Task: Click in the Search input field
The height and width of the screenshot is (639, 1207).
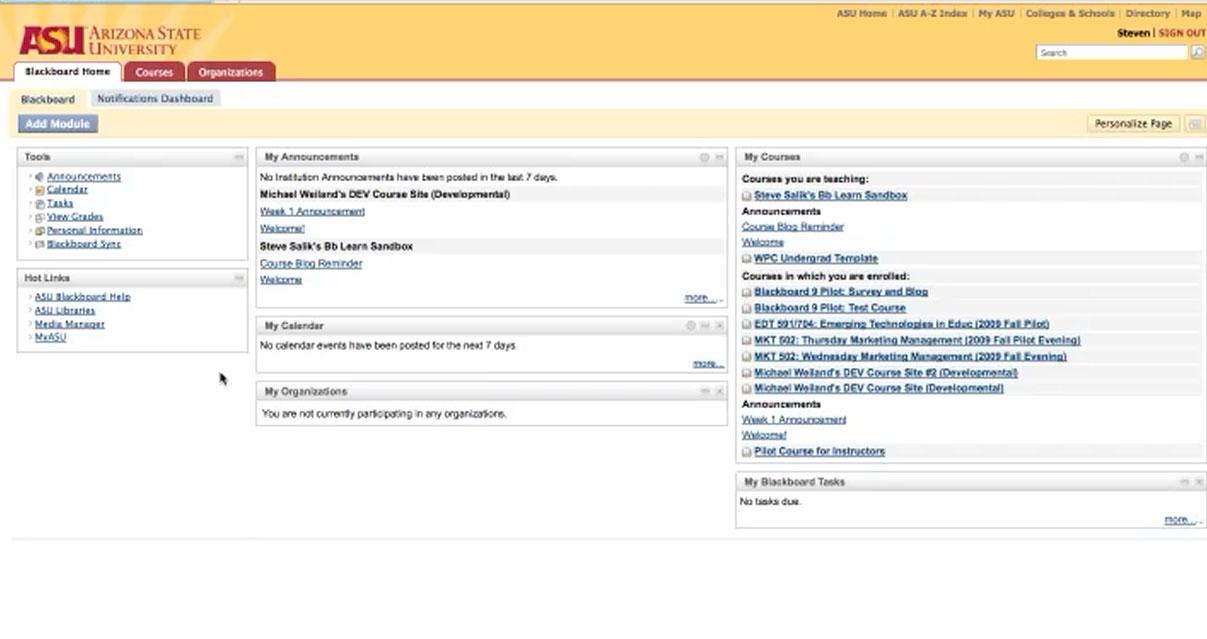Action: pos(1112,52)
